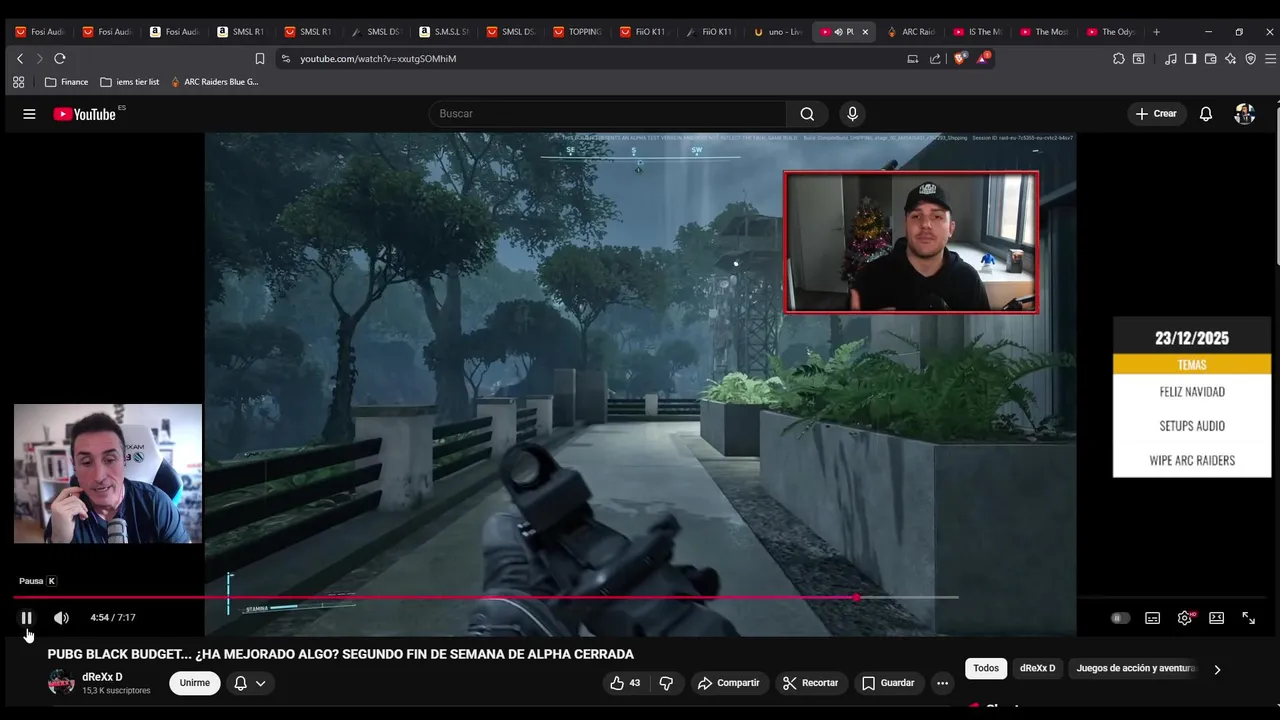Toggle the autoplay switch
This screenshot has height=720, width=1280.
point(1121,618)
